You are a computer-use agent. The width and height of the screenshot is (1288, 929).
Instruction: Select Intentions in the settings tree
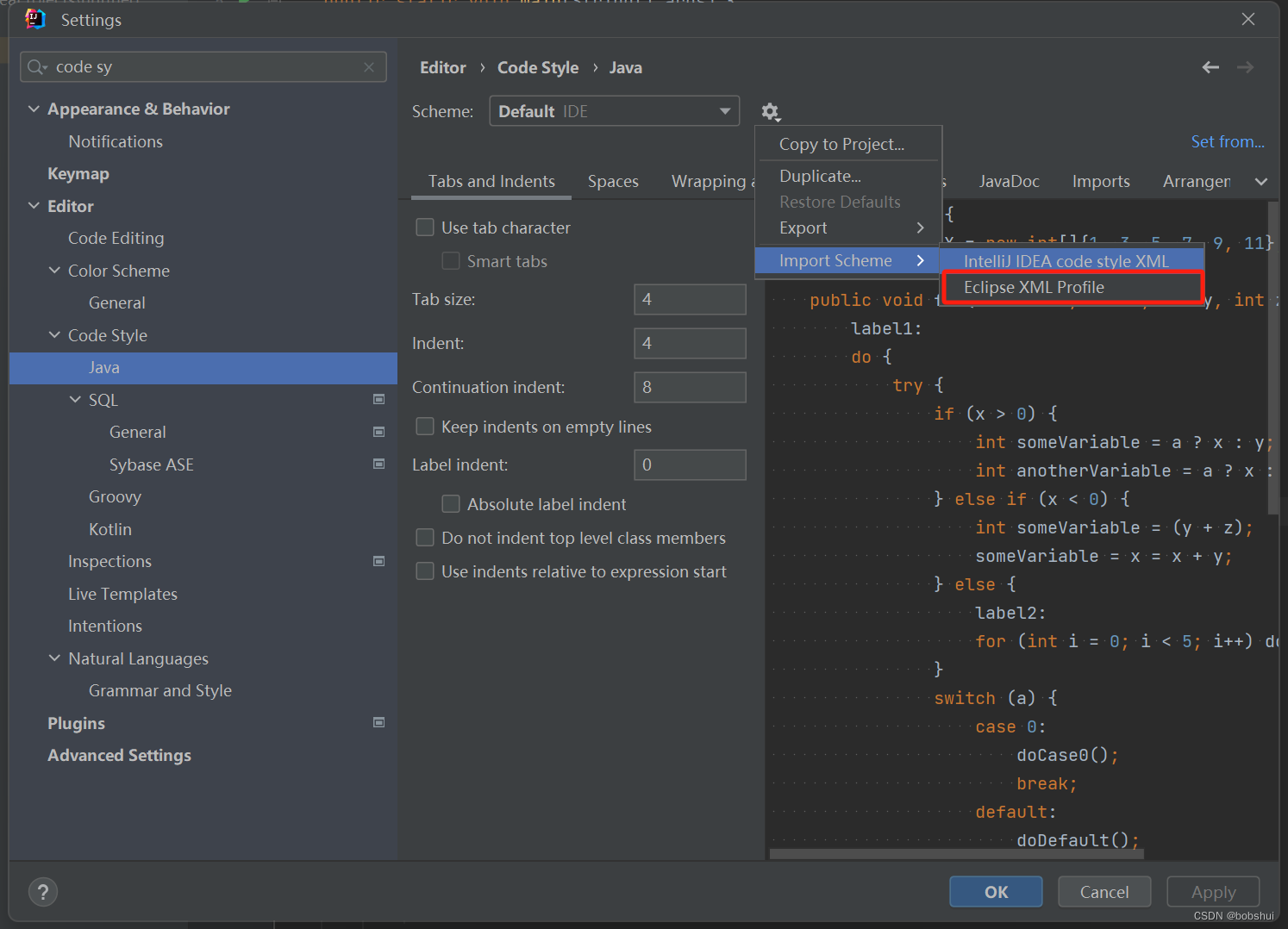coord(105,626)
